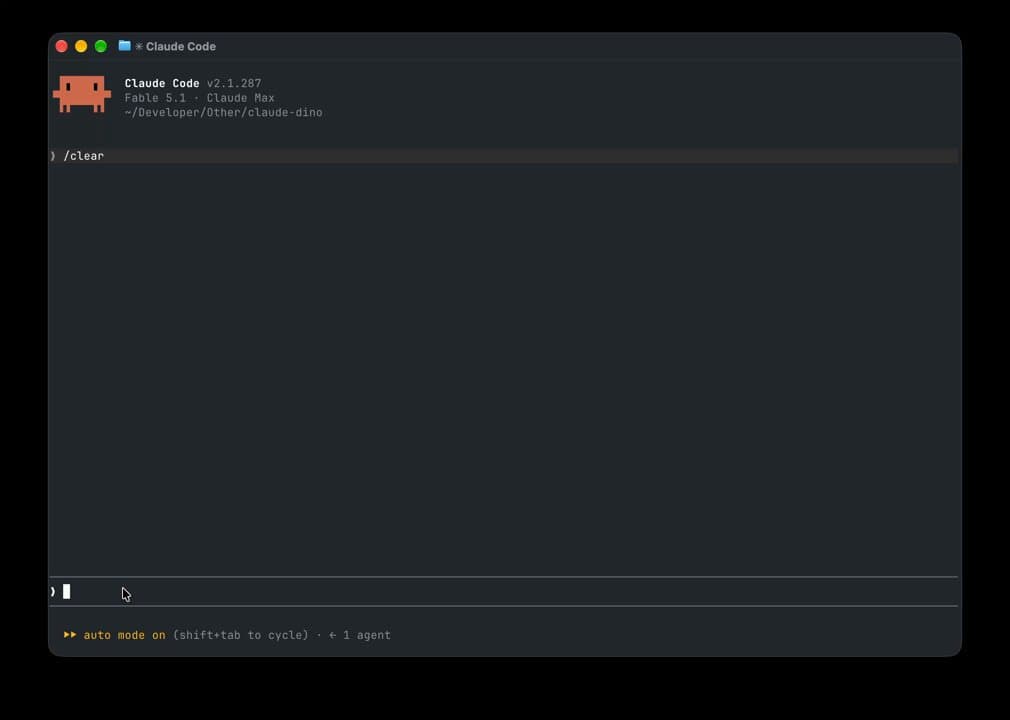Viewport: 1010px width, 720px height.
Task: Click the left arrow before "1 agent"
Action: [332, 635]
